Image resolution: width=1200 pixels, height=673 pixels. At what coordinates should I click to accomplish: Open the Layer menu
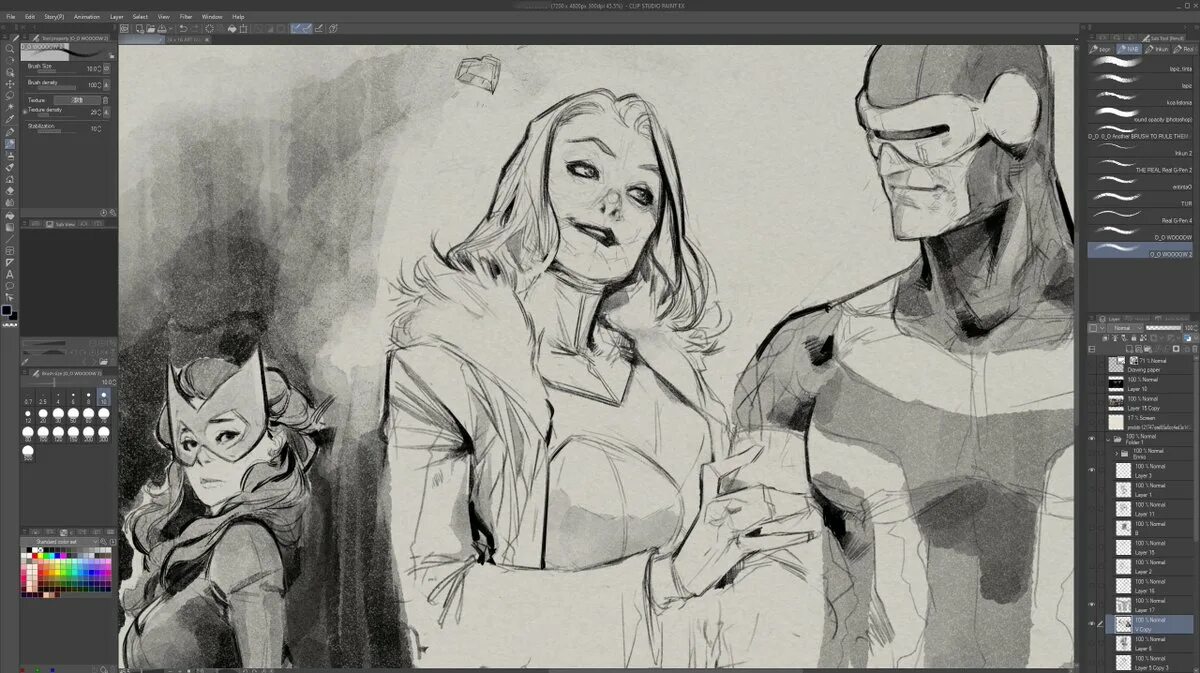tap(117, 17)
